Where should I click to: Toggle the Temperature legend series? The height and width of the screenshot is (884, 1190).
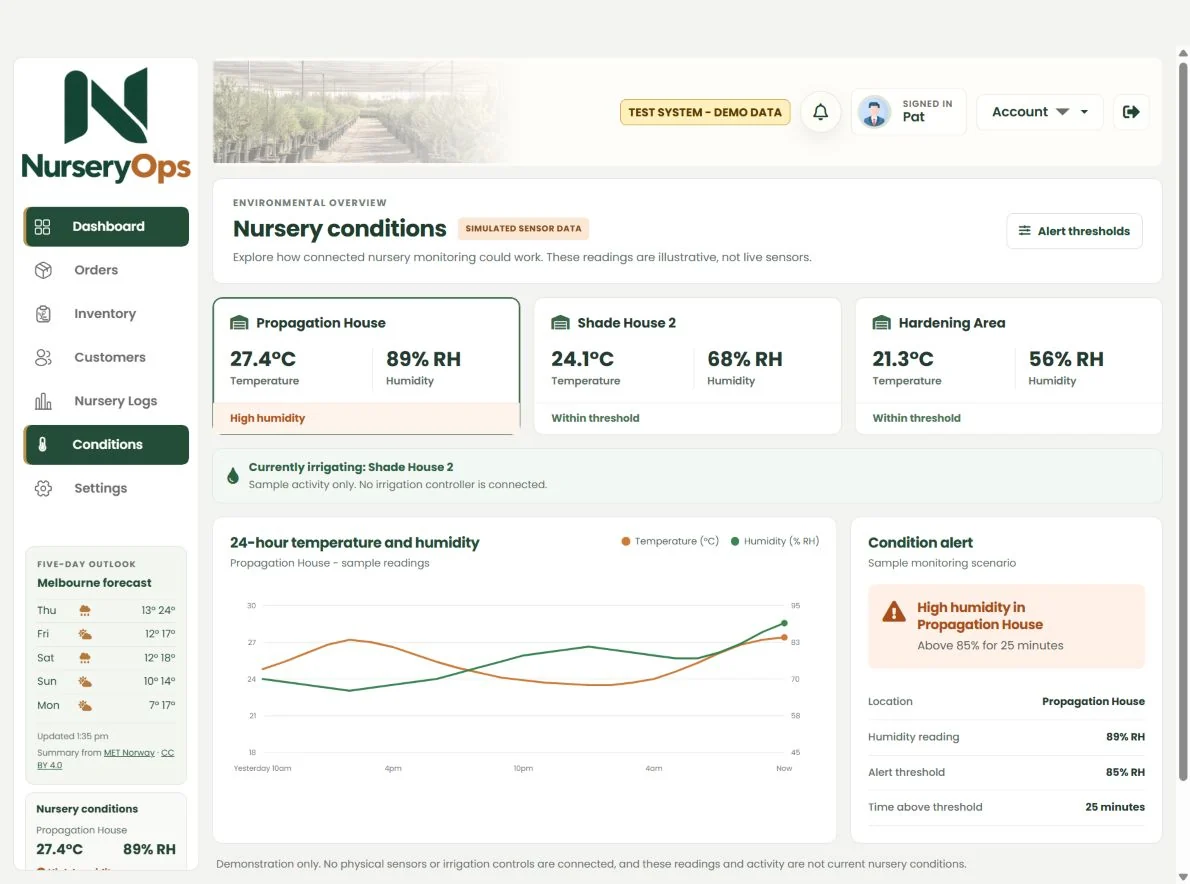click(x=670, y=541)
